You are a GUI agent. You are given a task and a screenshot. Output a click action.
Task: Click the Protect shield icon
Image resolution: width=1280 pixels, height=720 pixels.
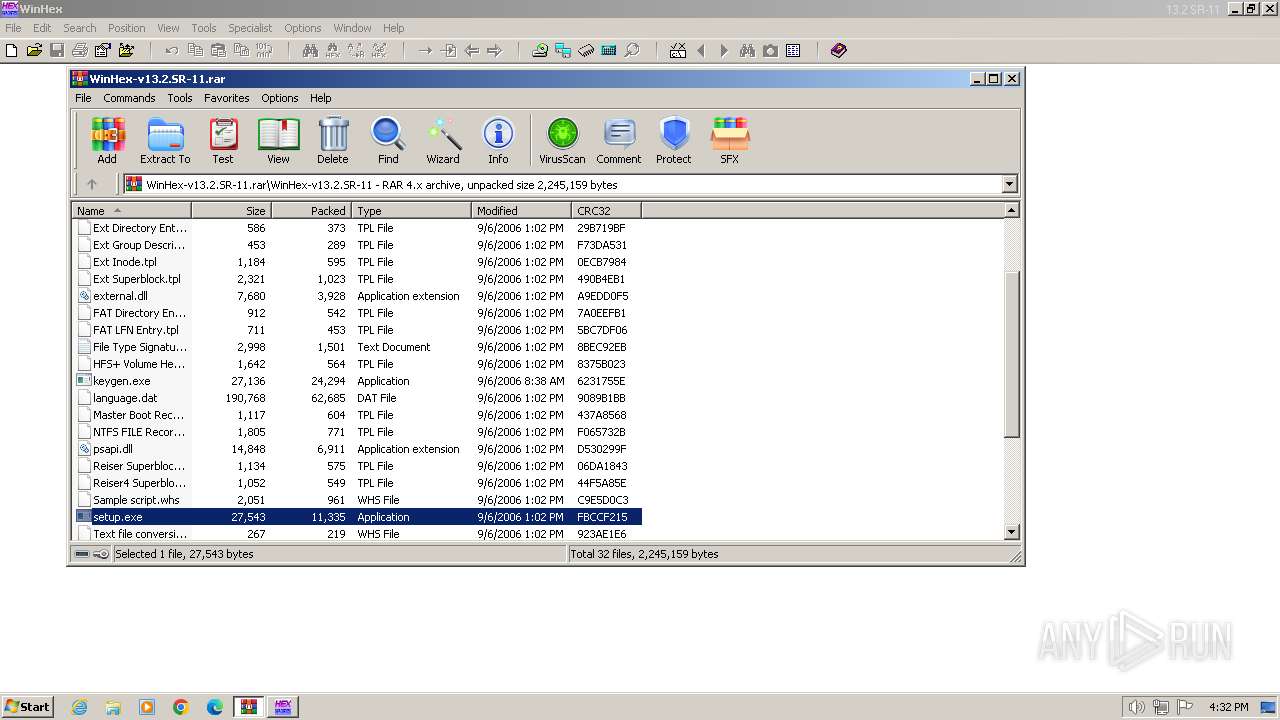point(674,141)
